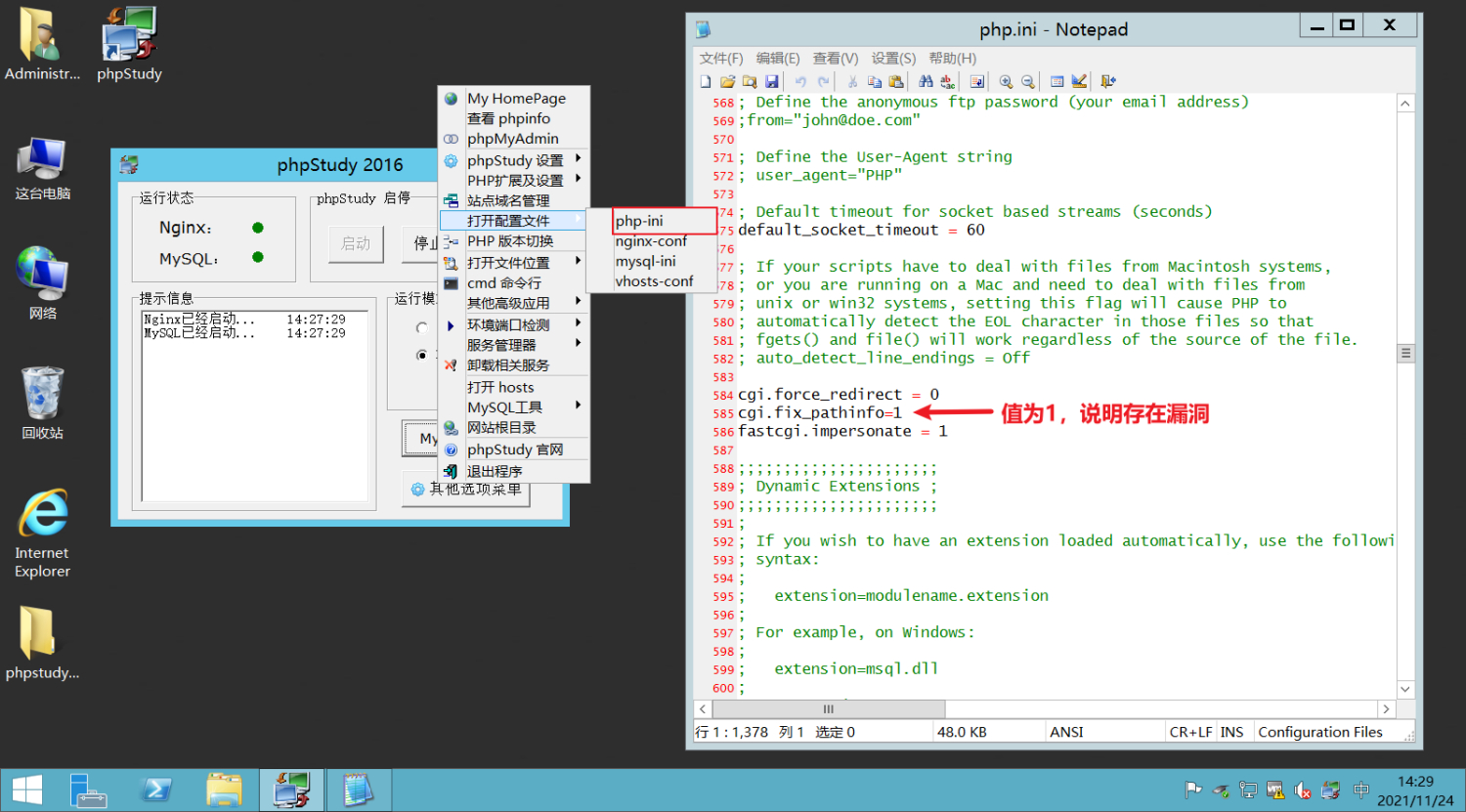Click the Save floppy disk icon in Notepad
The image size is (1466, 812).
pyautogui.click(x=772, y=81)
